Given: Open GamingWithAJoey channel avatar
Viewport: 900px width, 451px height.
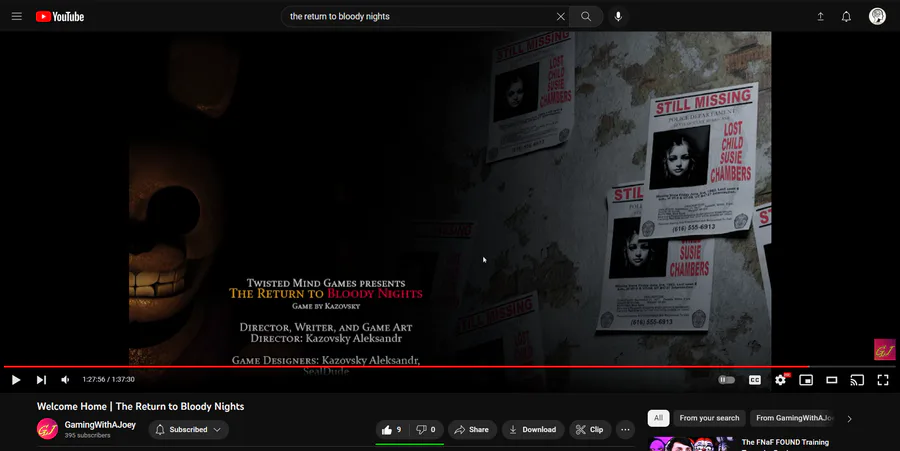Looking at the screenshot, I should pos(47,429).
